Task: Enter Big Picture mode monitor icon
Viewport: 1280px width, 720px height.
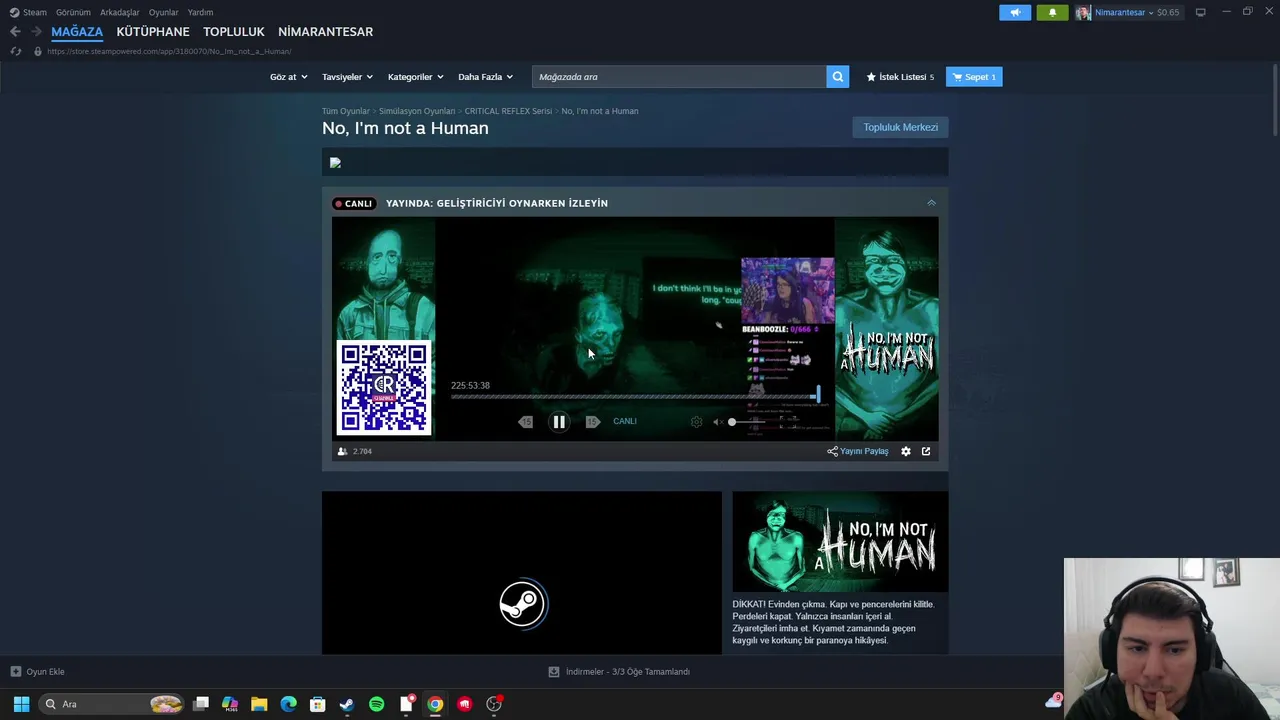Action: pos(1200,12)
